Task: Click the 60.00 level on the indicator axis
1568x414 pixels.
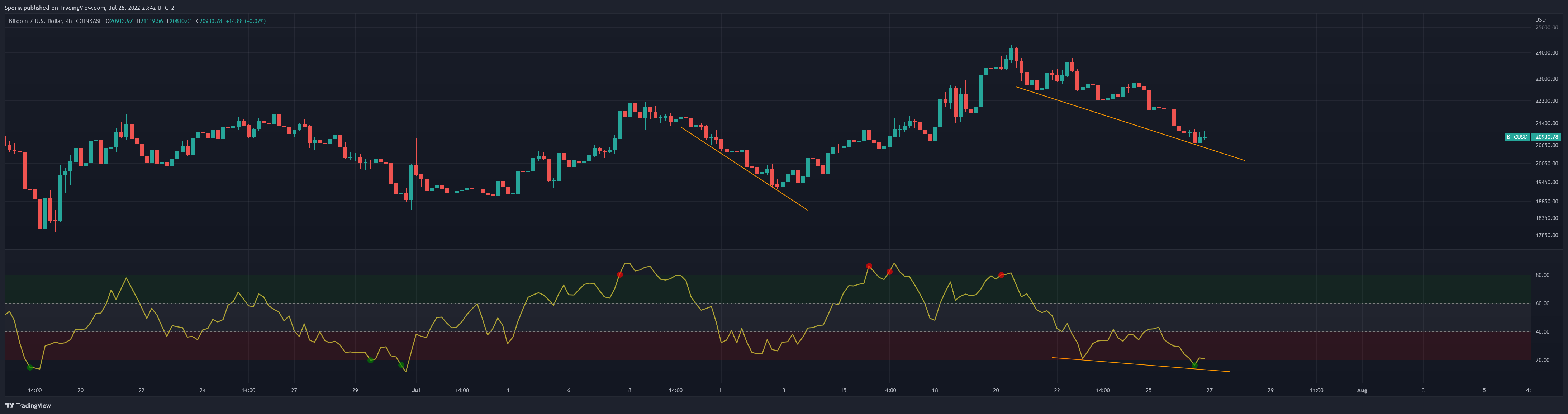Action: tap(1542, 303)
